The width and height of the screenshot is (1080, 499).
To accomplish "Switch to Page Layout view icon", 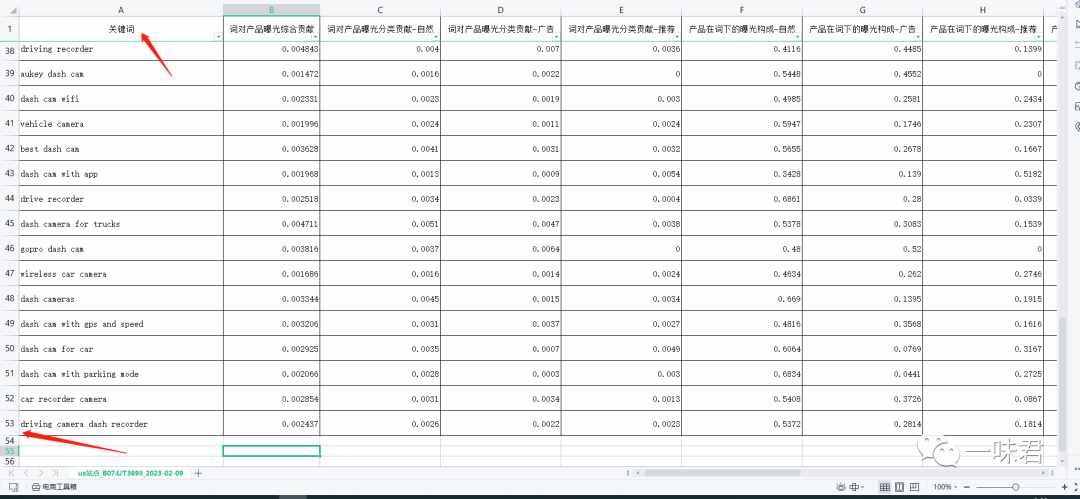I will click(x=900, y=487).
